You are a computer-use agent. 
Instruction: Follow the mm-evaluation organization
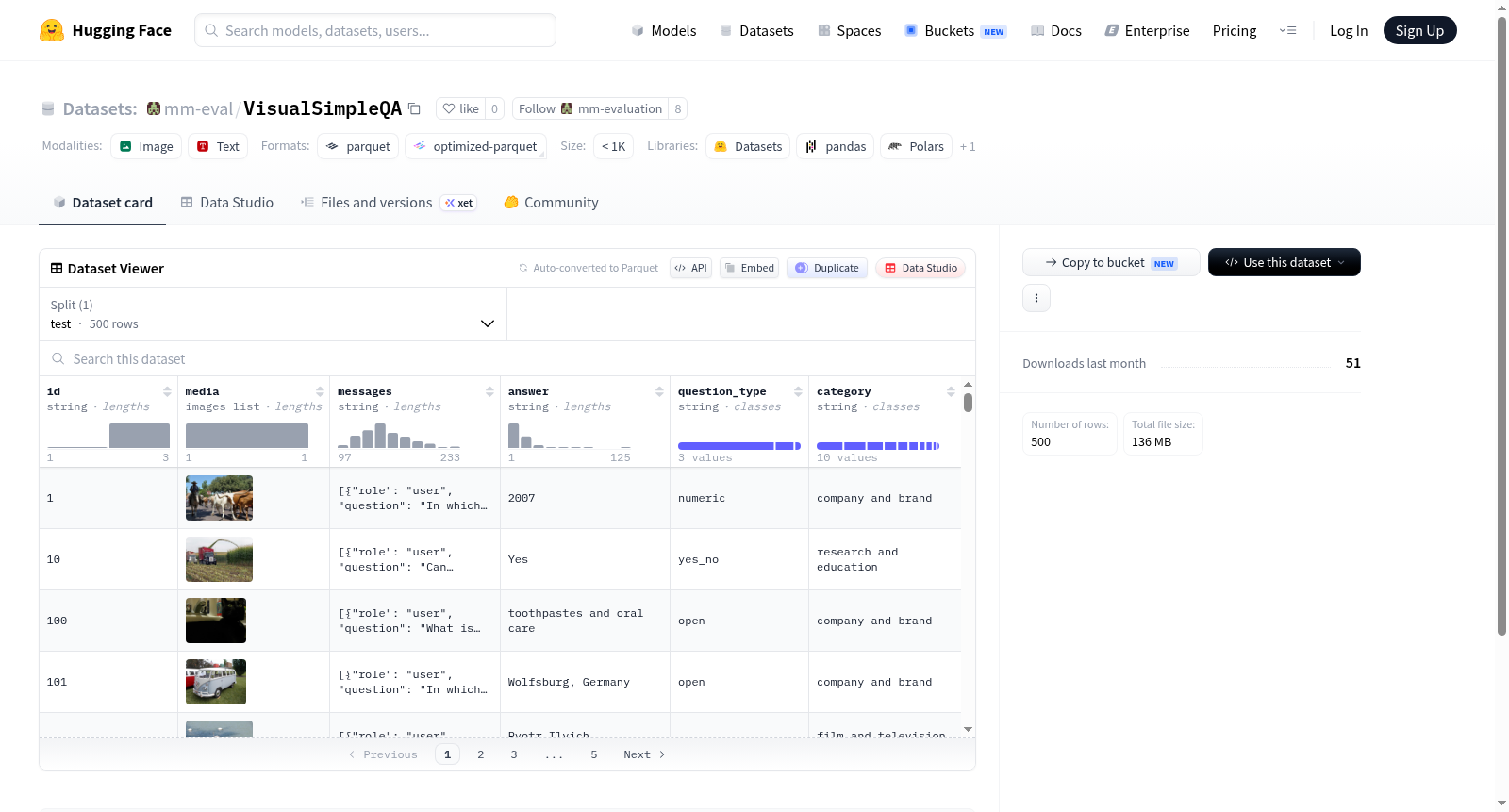pos(589,108)
